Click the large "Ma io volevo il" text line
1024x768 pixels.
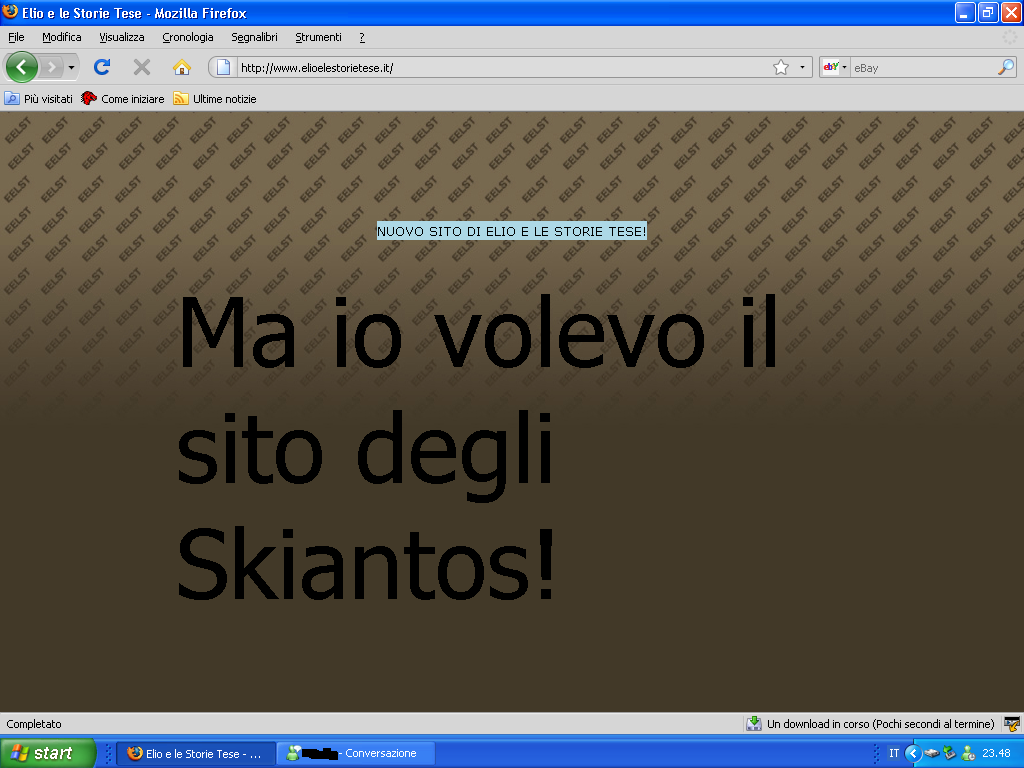click(x=478, y=334)
